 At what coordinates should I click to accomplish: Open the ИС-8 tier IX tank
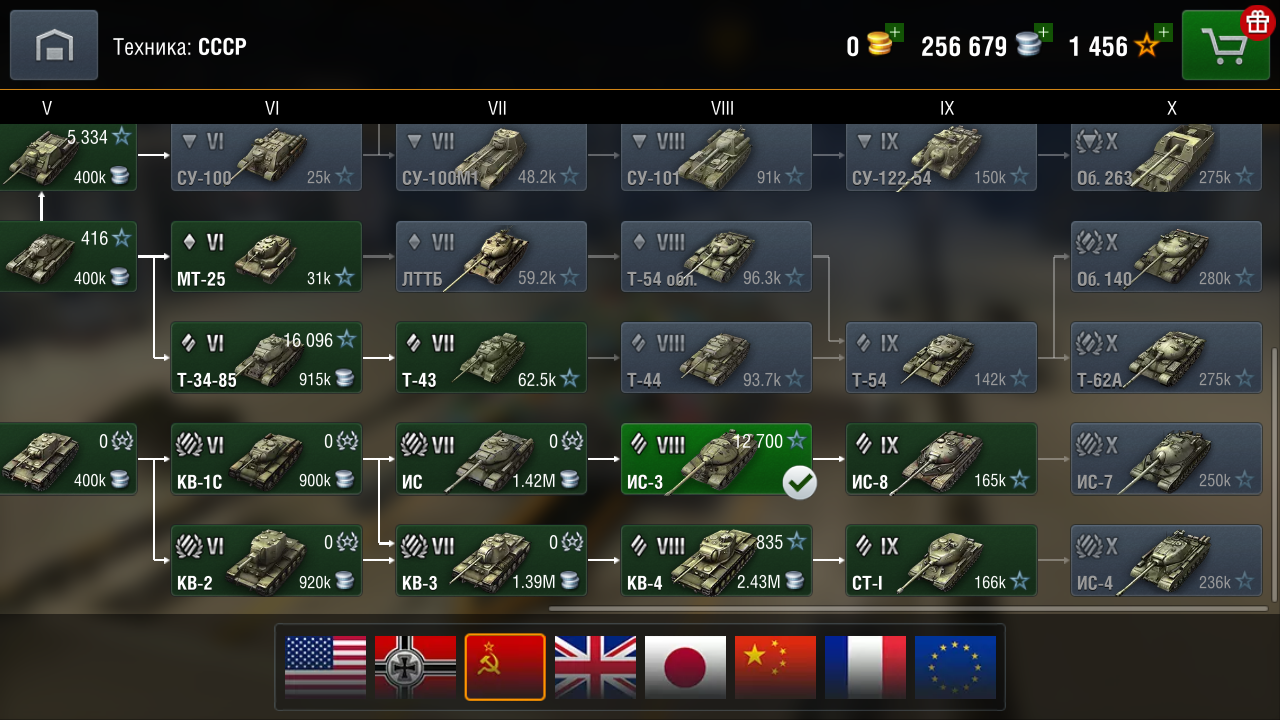(x=941, y=459)
